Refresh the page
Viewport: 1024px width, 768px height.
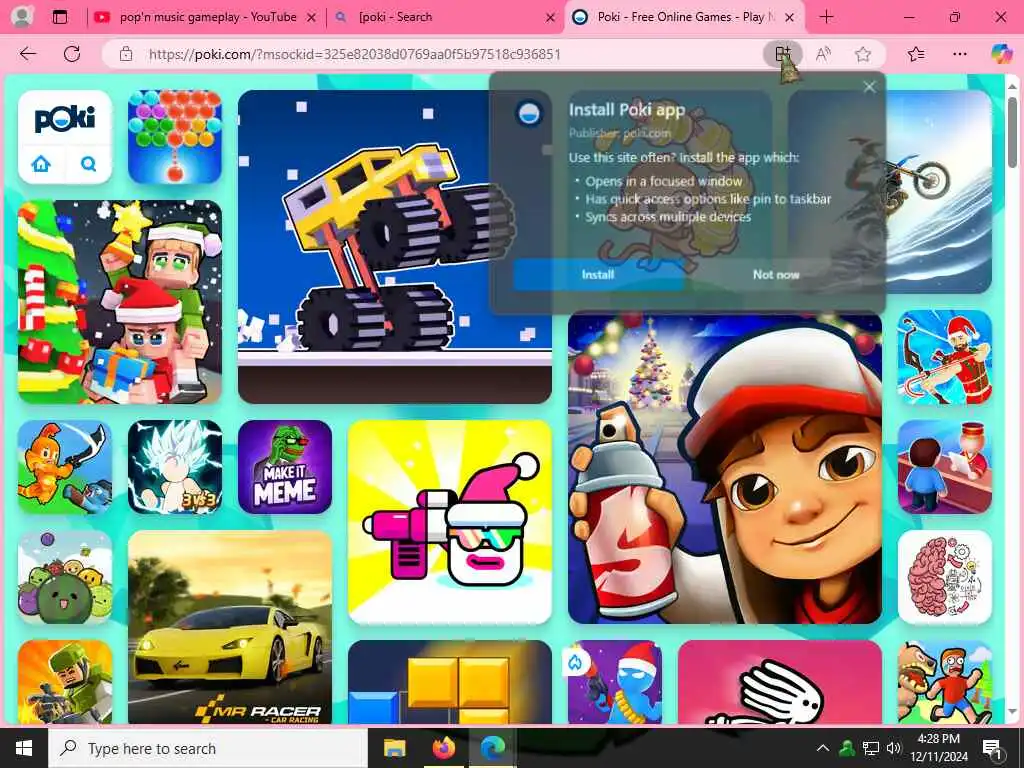(72, 54)
